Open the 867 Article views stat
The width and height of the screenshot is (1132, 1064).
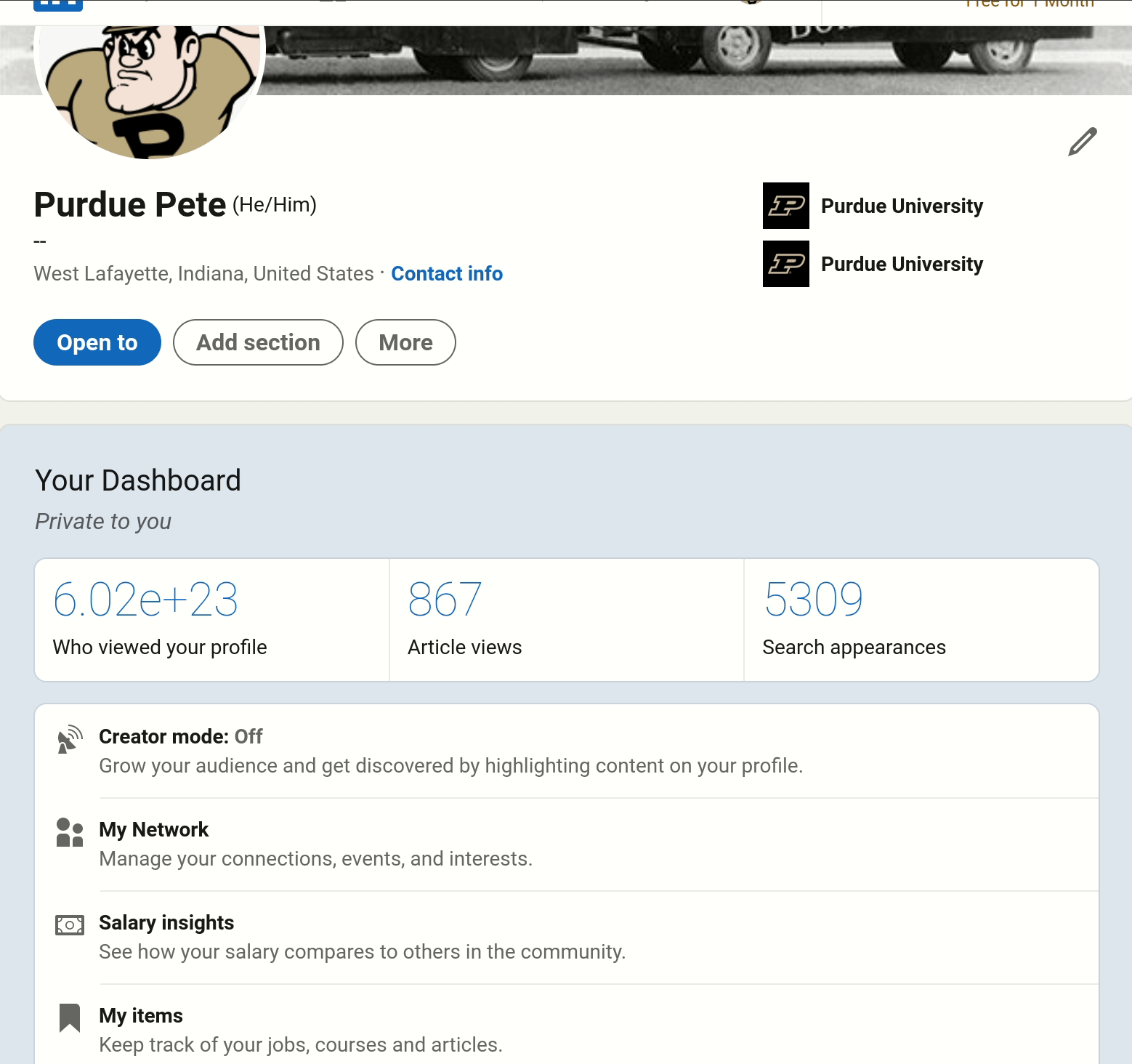point(445,600)
